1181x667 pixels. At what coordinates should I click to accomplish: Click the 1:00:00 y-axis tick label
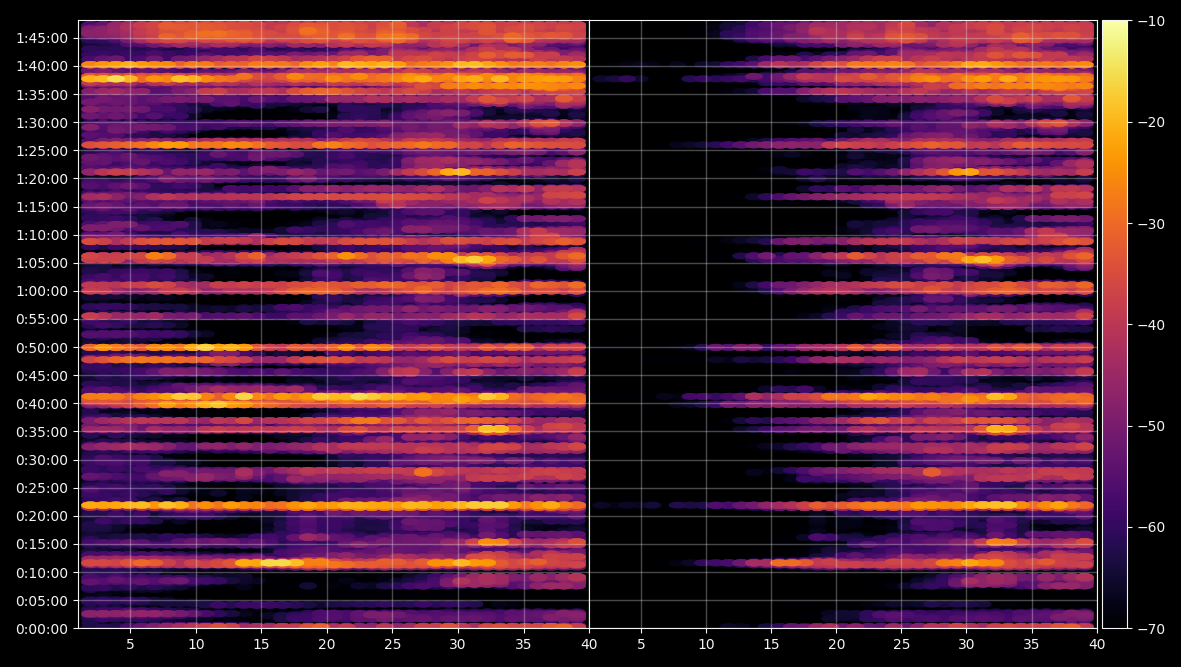42,291
